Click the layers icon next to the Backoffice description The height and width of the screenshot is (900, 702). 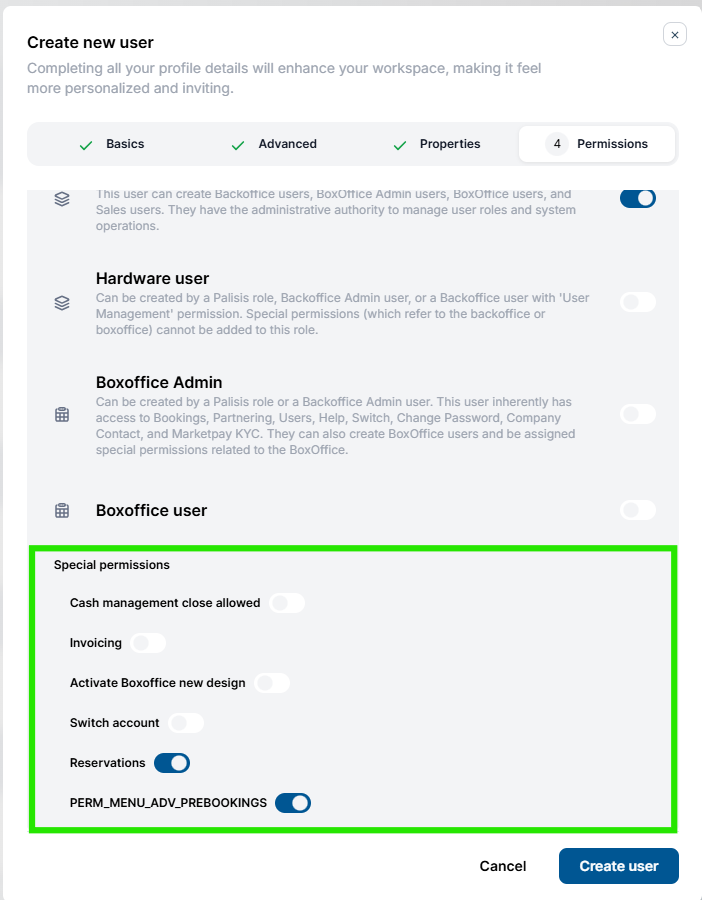tap(62, 199)
